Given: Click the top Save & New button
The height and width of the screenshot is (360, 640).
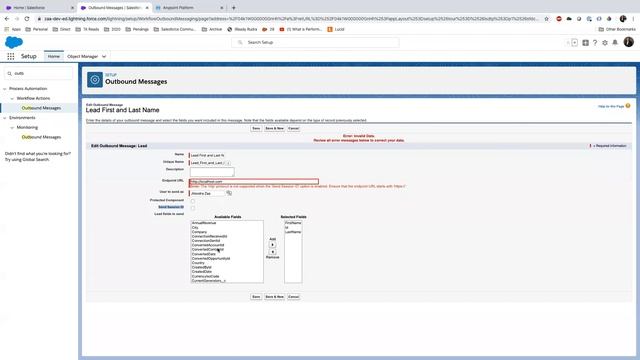Looking at the screenshot, I should [274, 128].
